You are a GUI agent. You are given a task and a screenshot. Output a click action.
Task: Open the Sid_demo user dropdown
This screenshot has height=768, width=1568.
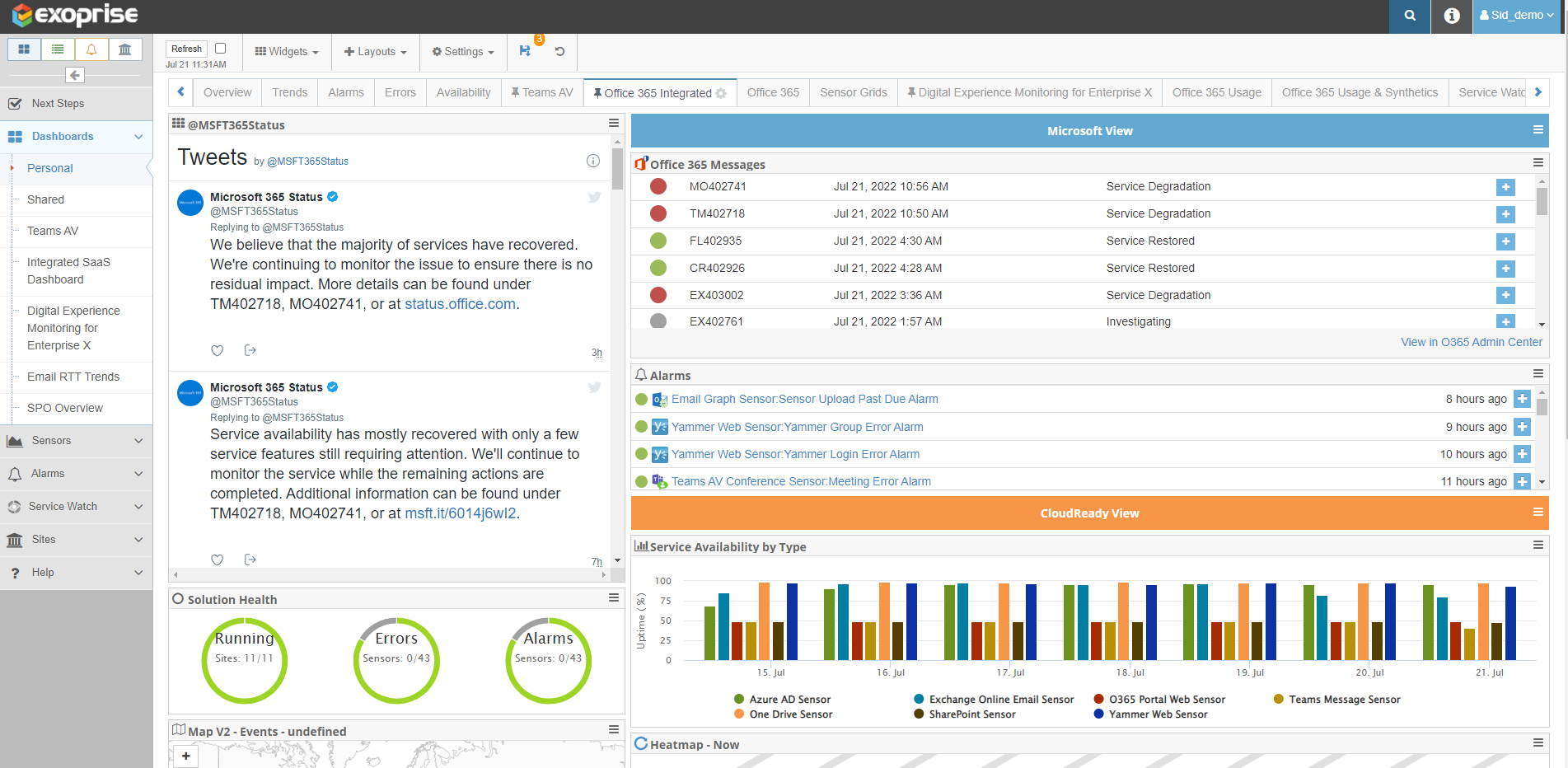pos(1516,16)
